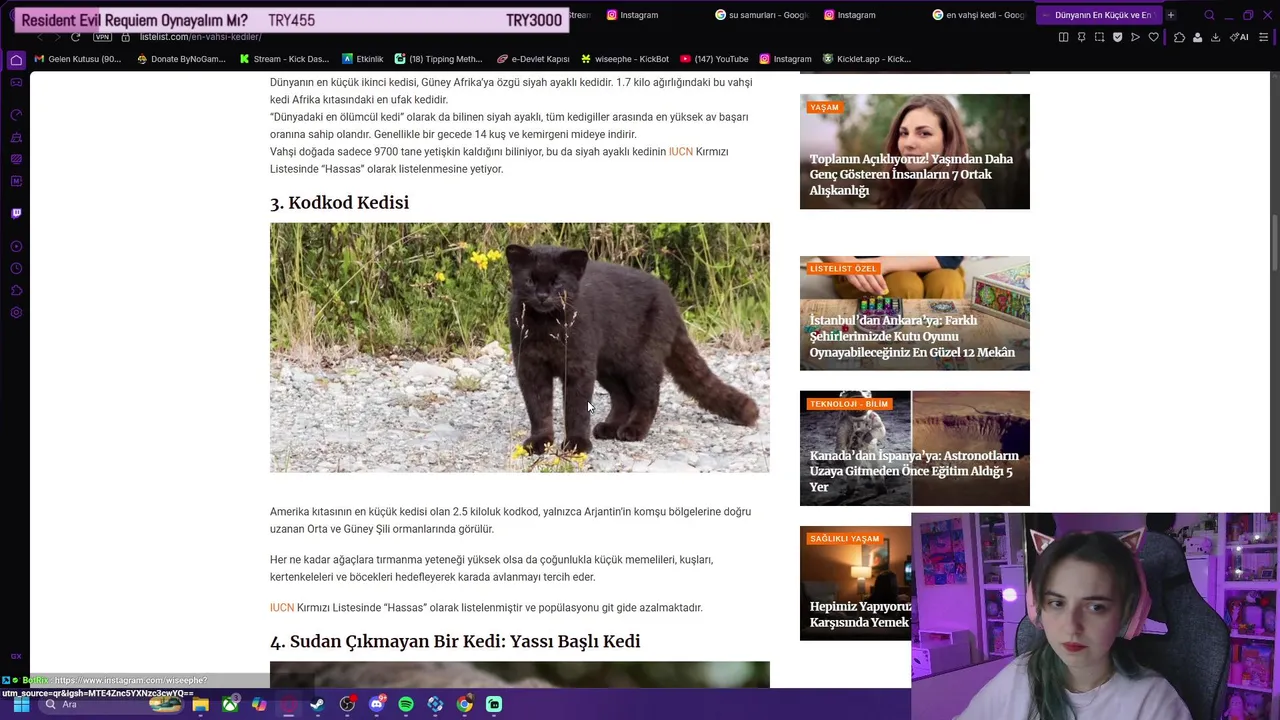This screenshot has width=1280, height=720.
Task: Open OBS Studio from taskbar
Action: click(x=347, y=704)
